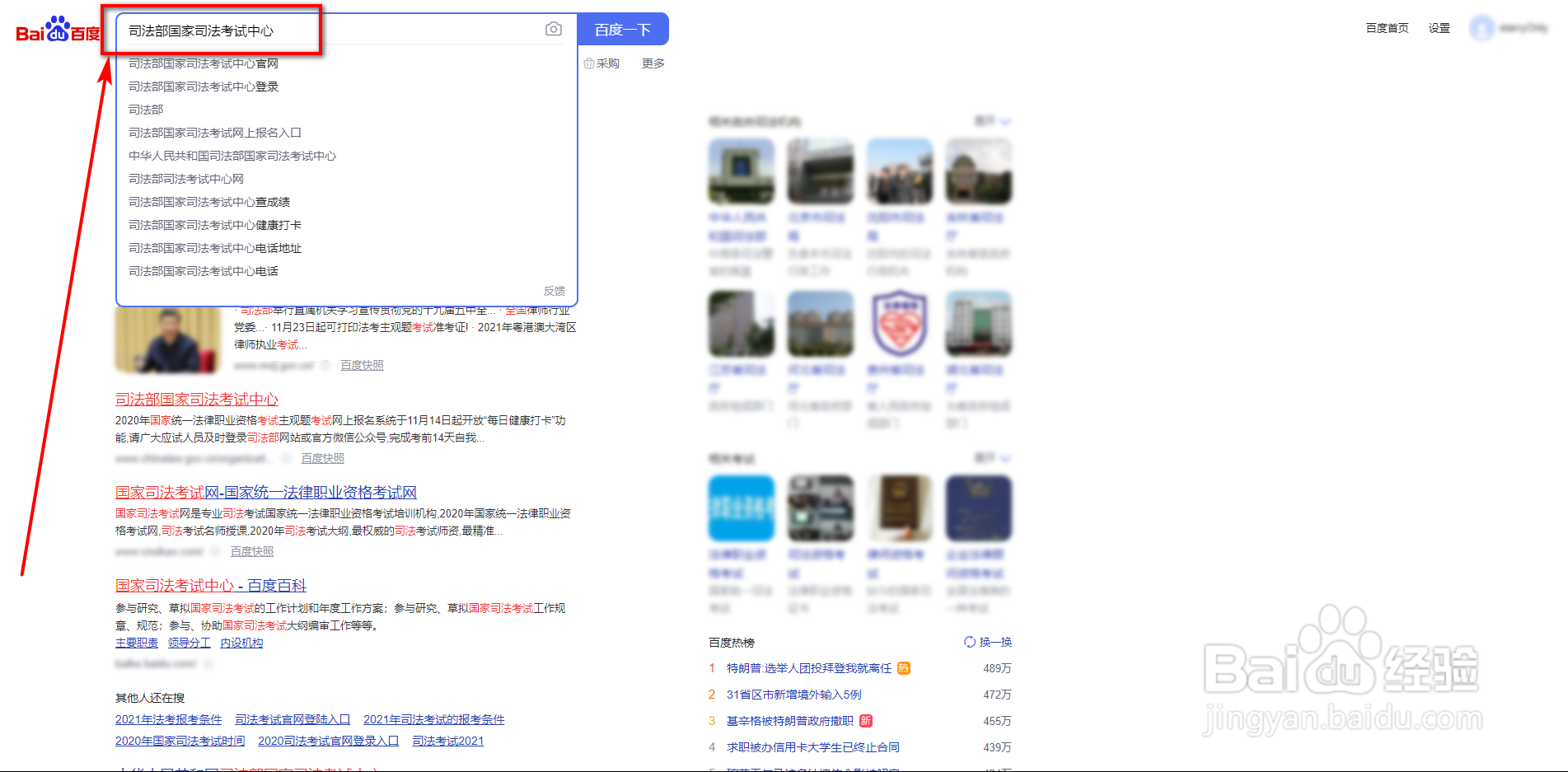The image size is (1568, 772).
Task: Open 百度快照 under 国家司法考试网 result
Action: pos(252,551)
